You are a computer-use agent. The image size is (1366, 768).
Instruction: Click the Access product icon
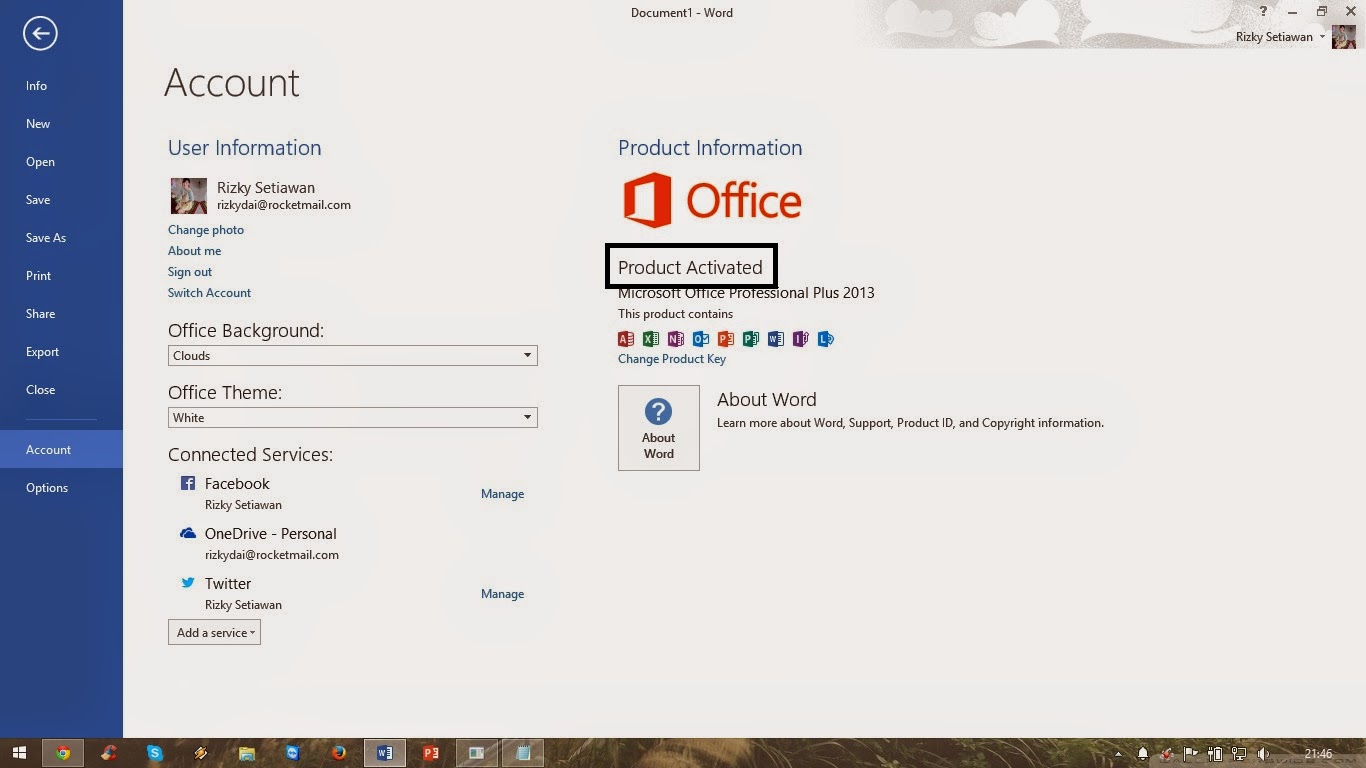(626, 339)
